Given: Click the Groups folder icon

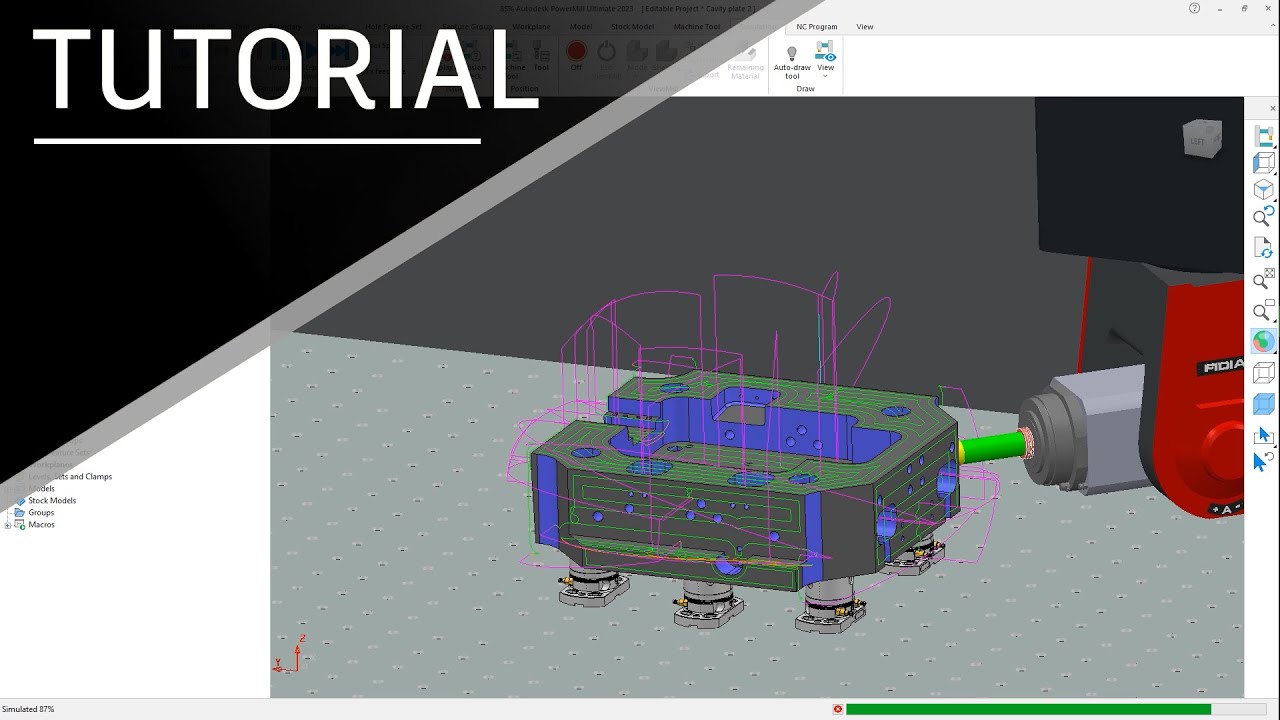Looking at the screenshot, I should (19, 512).
